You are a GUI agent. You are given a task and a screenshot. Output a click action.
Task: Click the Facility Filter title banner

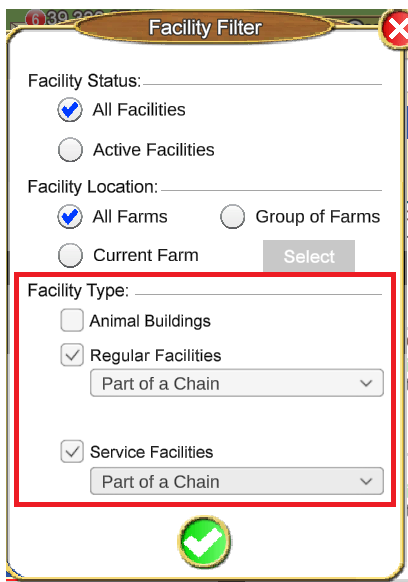click(205, 28)
